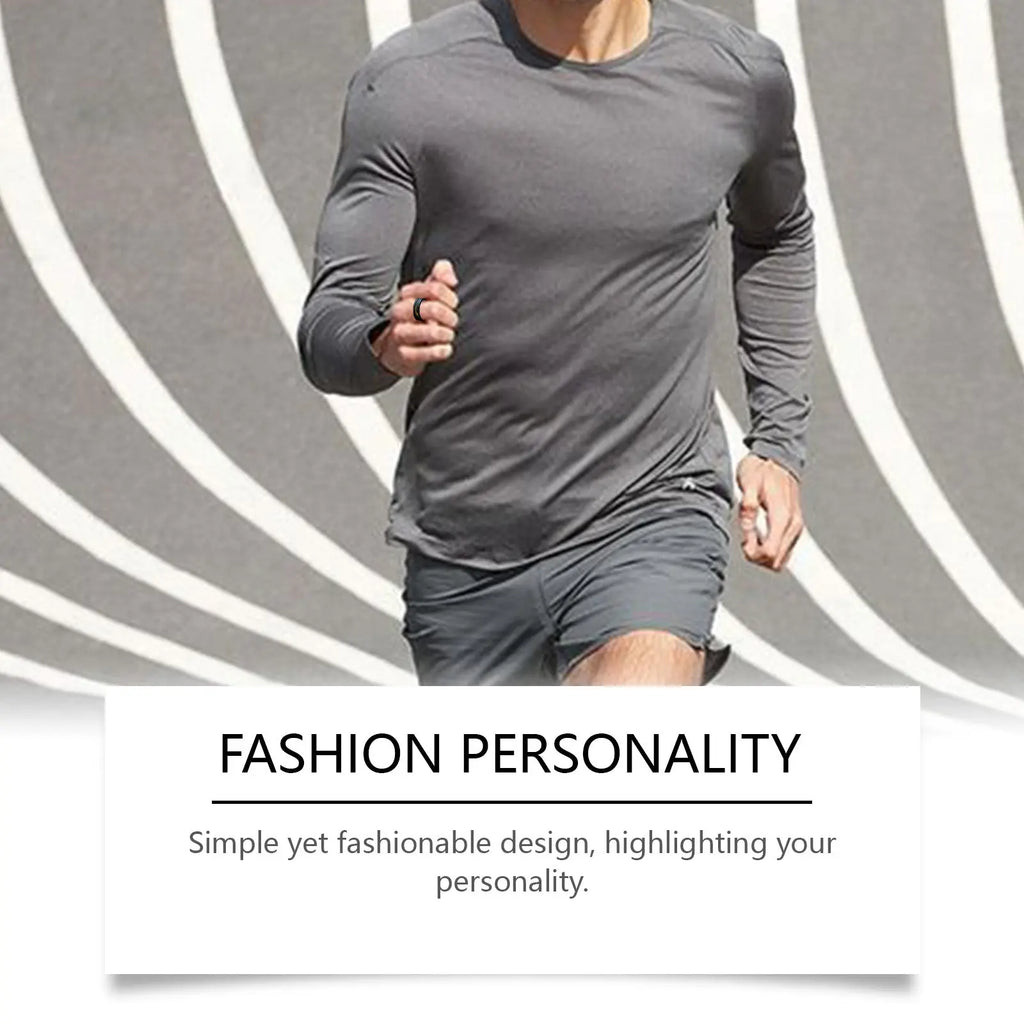Screen dimensions: 1024x1024
Task: Click the words 'highlighting your' in the description
Action: pos(720,843)
